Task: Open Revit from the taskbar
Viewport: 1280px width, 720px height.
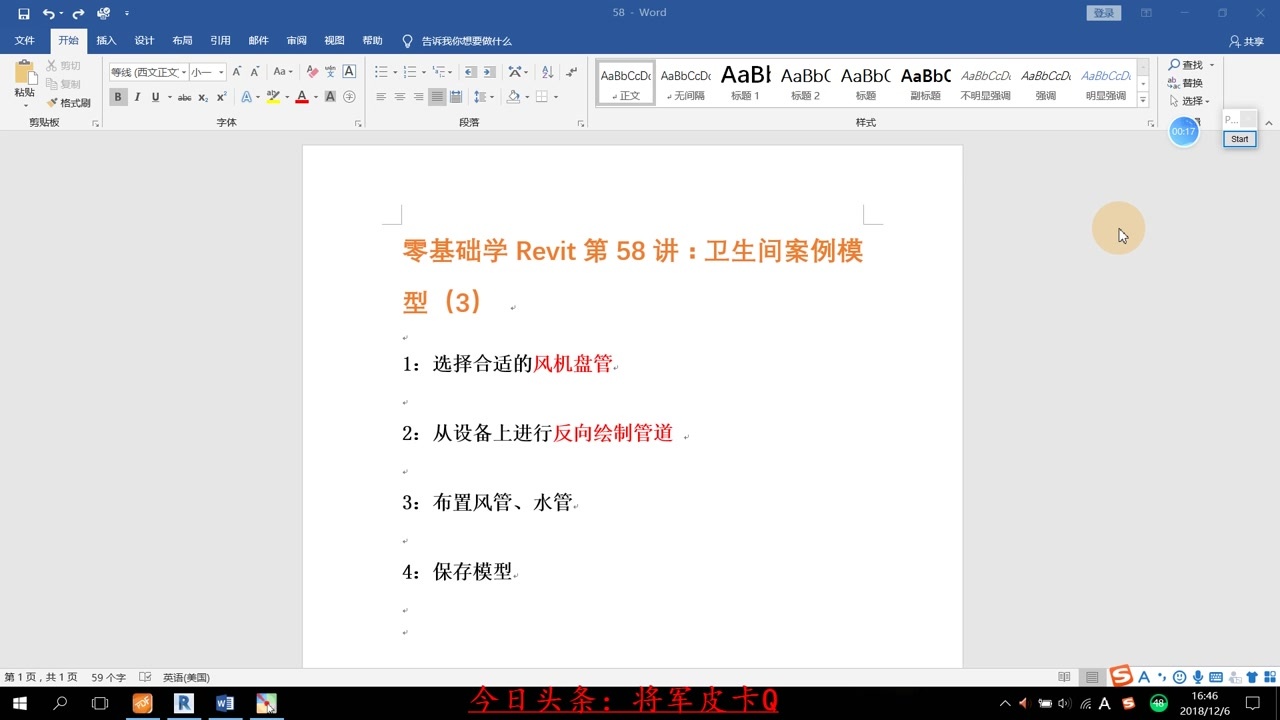Action: pyautogui.click(x=183, y=704)
